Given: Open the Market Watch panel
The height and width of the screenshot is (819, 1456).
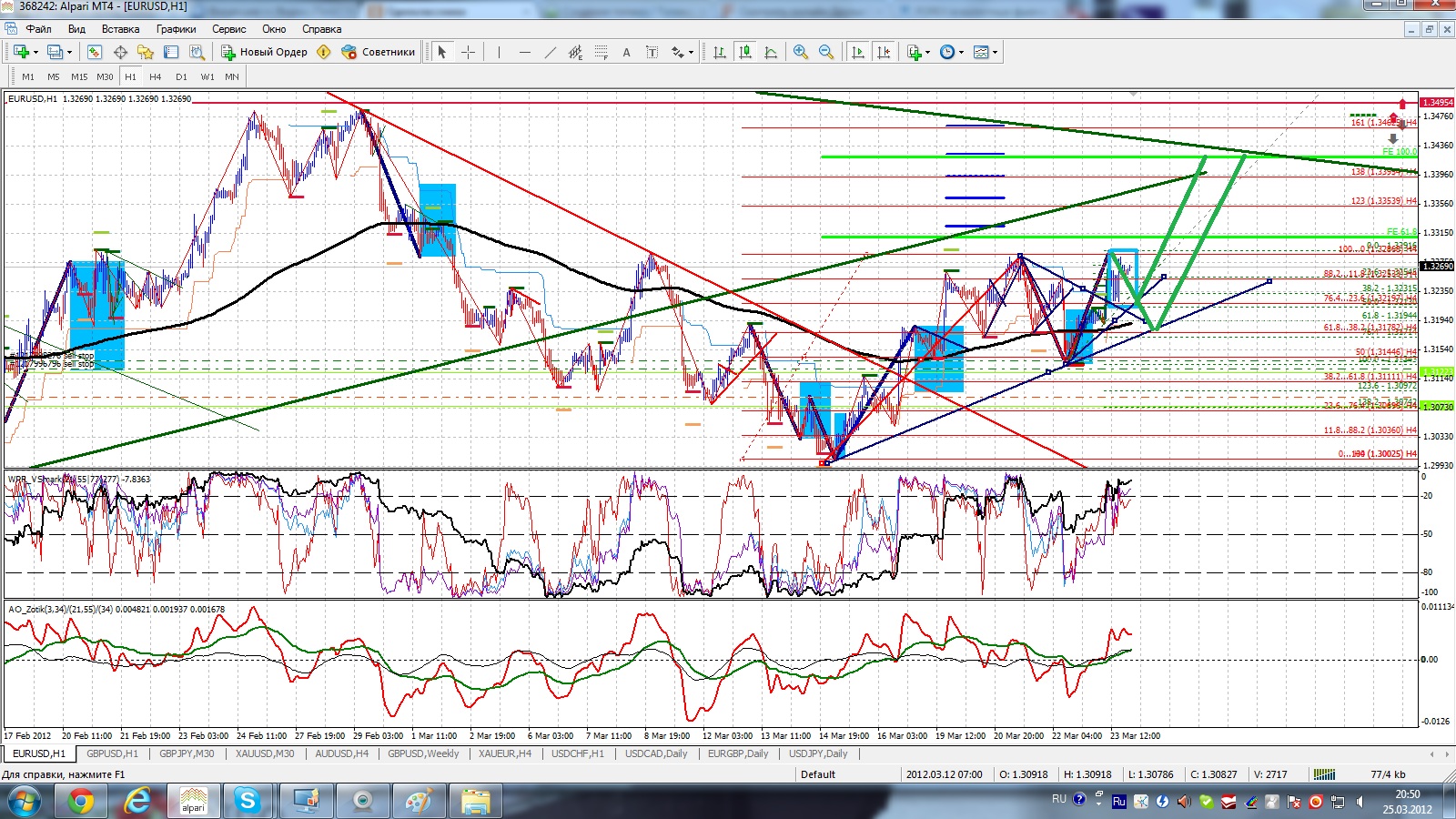Looking at the screenshot, I should point(95,52).
